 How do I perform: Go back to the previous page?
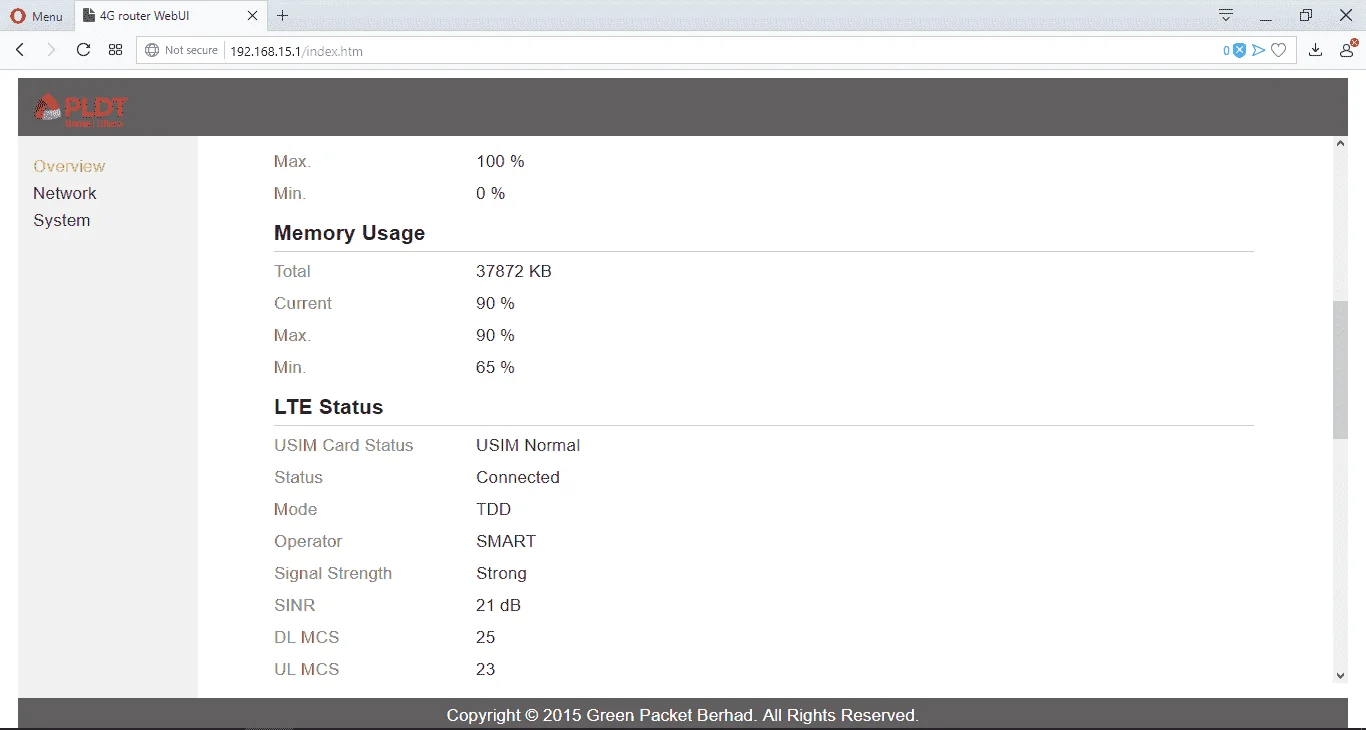click(20, 50)
